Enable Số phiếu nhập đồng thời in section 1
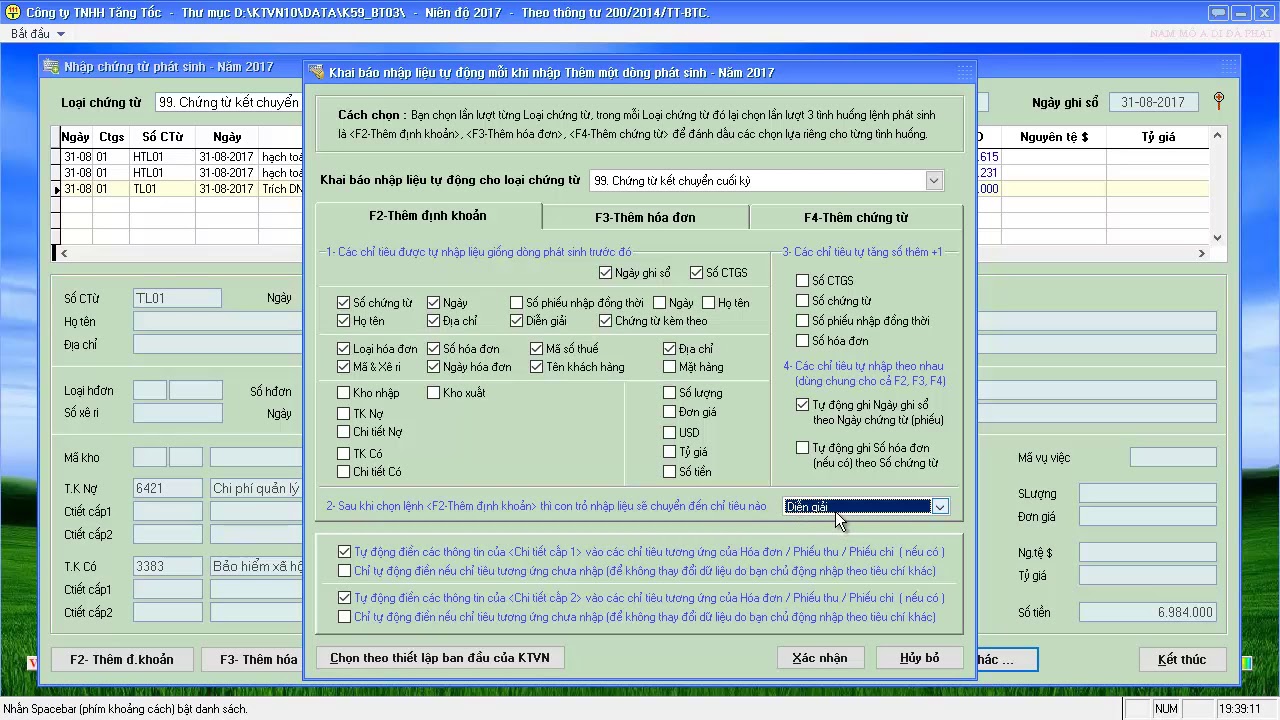Viewport: 1280px width, 720px height. [x=517, y=303]
